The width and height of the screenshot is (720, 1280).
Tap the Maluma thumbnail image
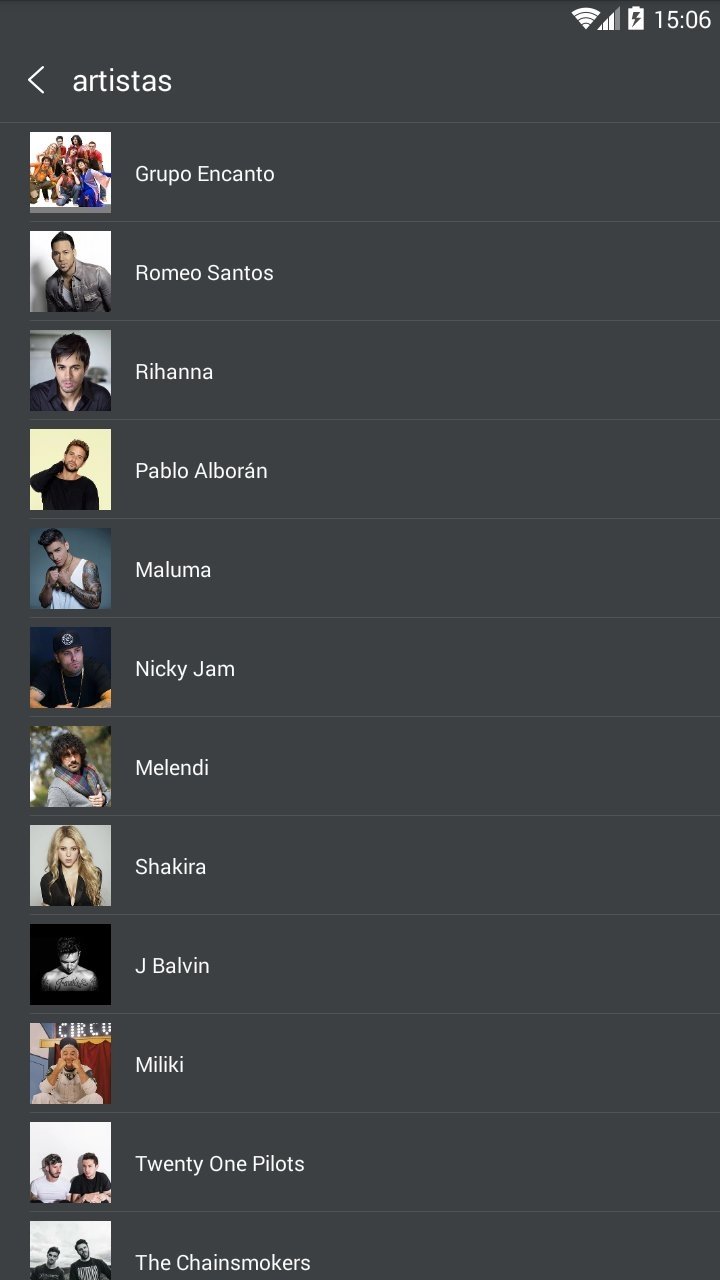point(70,568)
